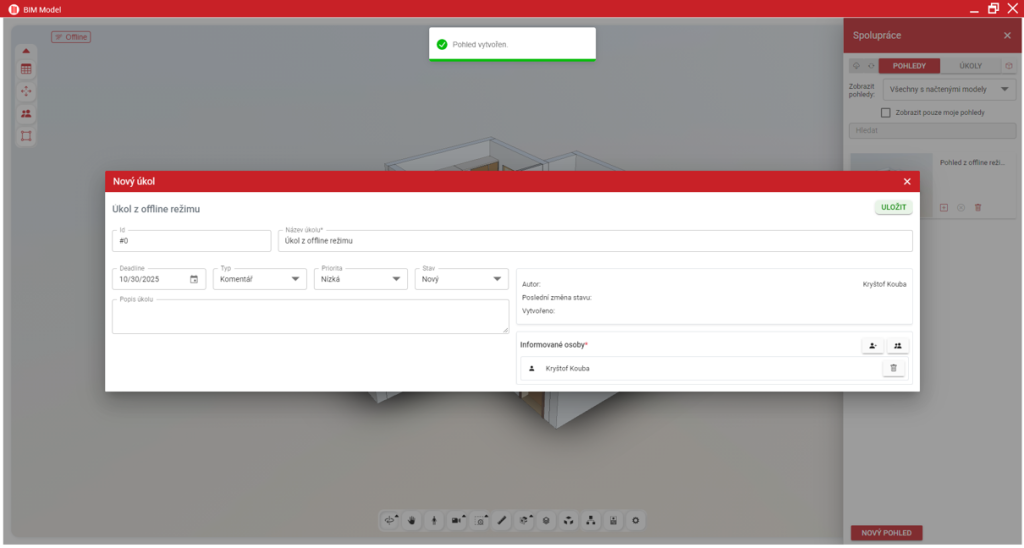Click the trash icon on the view card
Image resolution: width=1024 pixels, height=548 pixels.
coord(978,207)
